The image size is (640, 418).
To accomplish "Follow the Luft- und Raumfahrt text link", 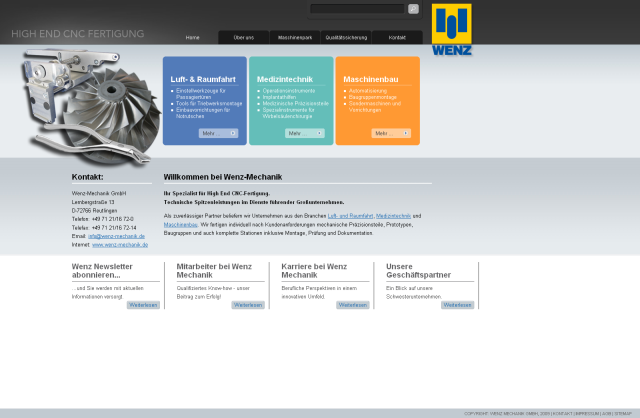I will pyautogui.click(x=350, y=216).
